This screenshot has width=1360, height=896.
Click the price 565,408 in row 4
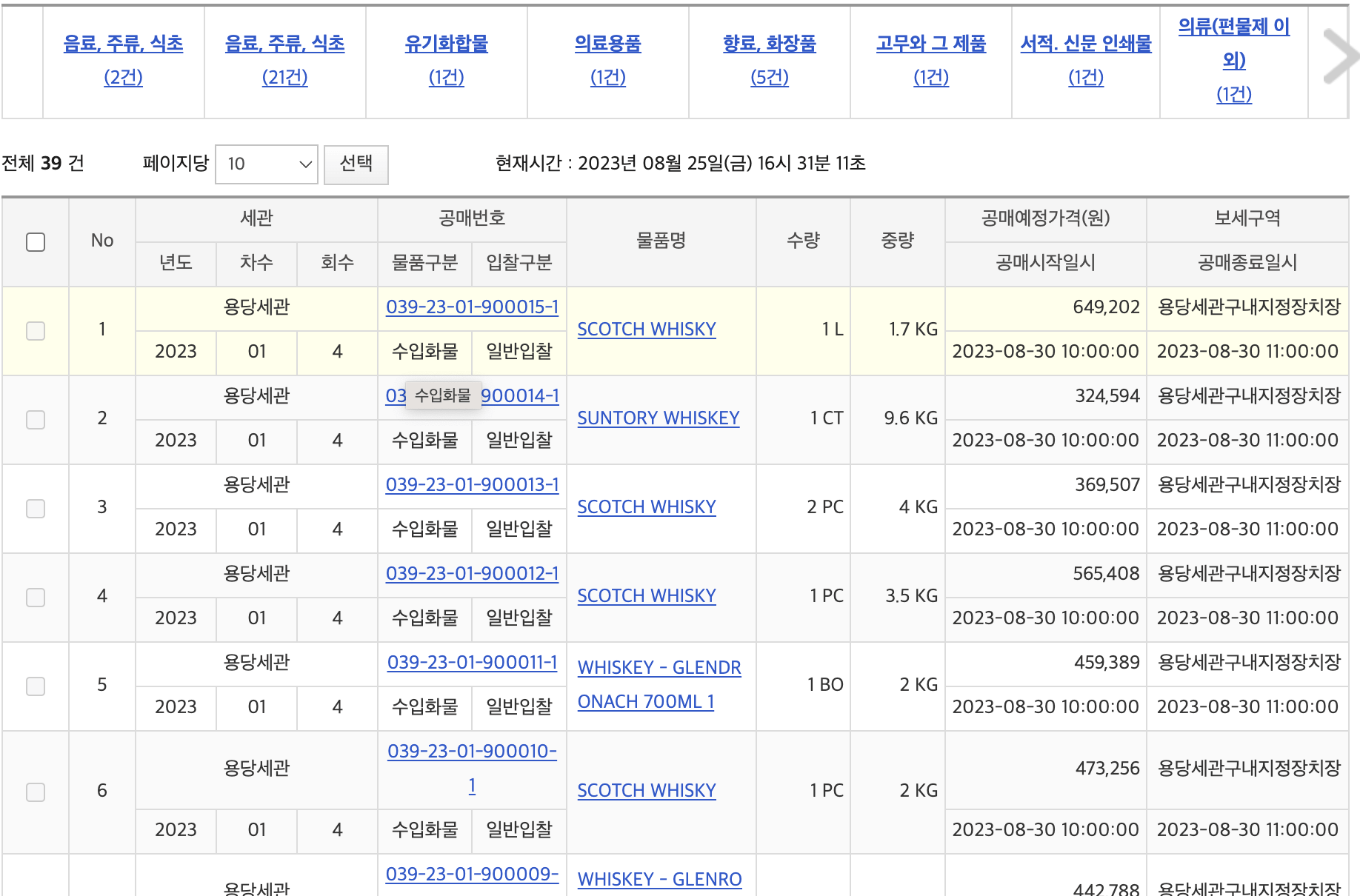pyautogui.click(x=1107, y=574)
